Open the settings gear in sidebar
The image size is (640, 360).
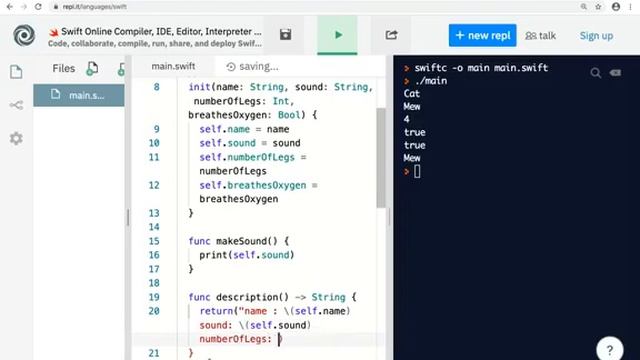(x=16, y=138)
